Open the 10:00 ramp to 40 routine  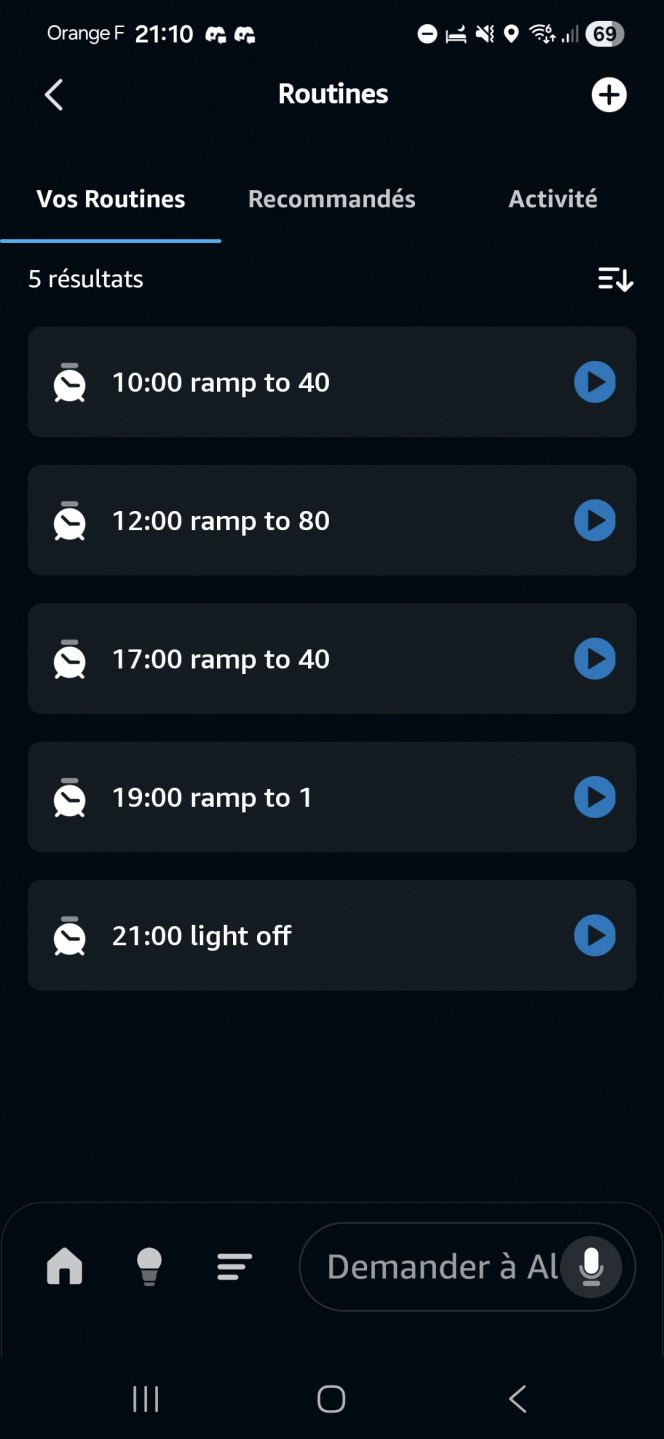pos(300,382)
